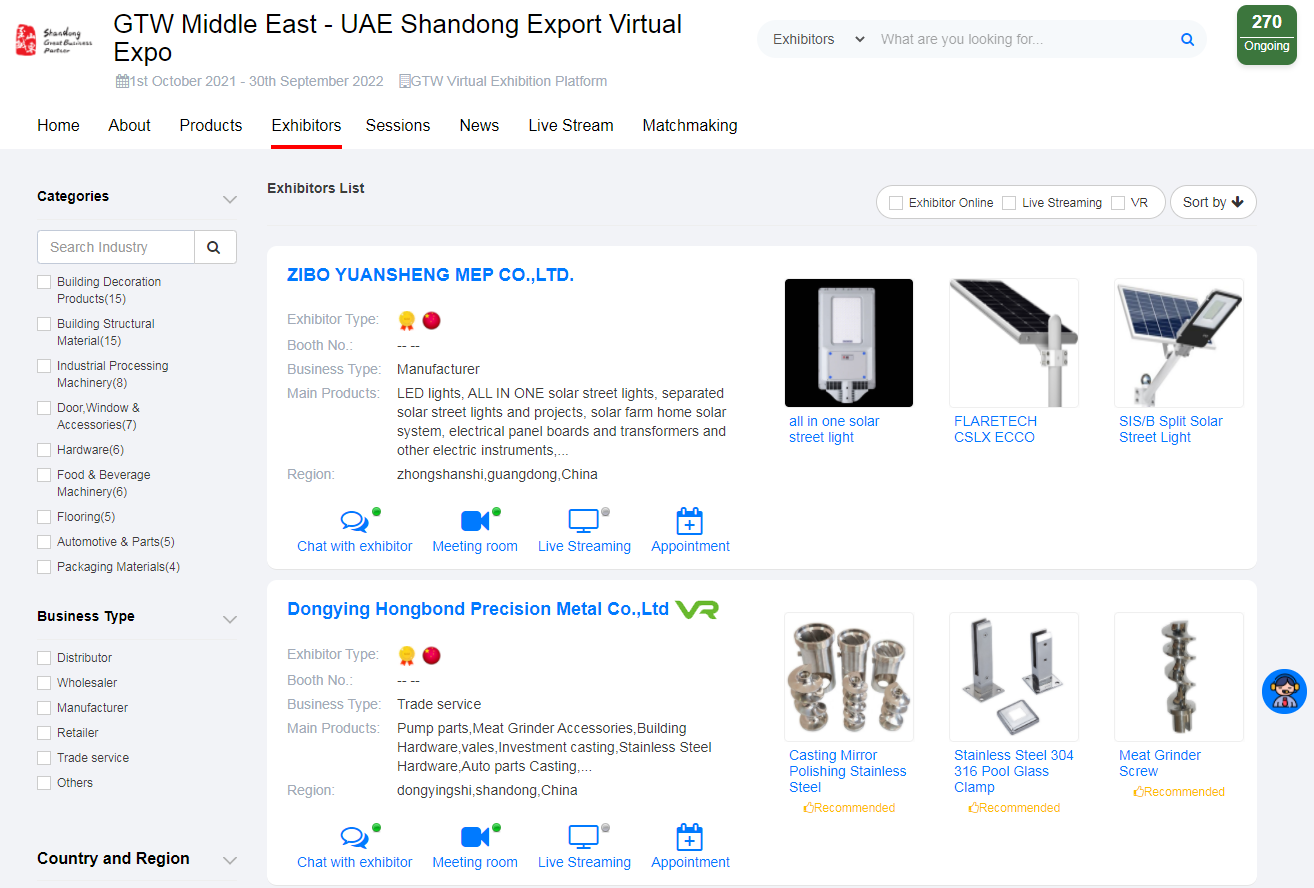Expand the Country and Region section
Screen dimensions: 1314x888
(x=230, y=861)
